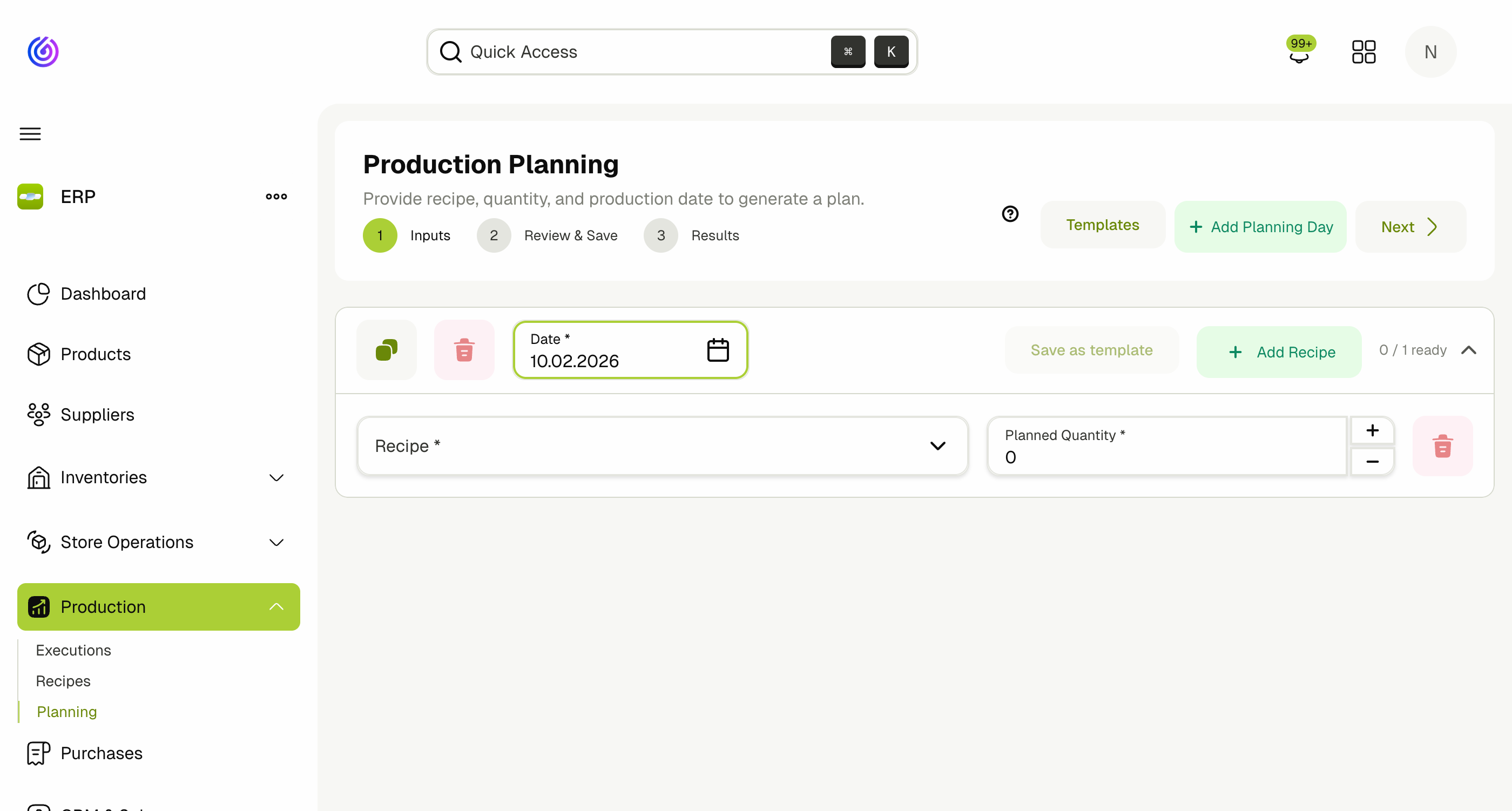Screen dimensions: 1512x811
Task: Open the ERP three-dot options menu
Action: (276, 197)
